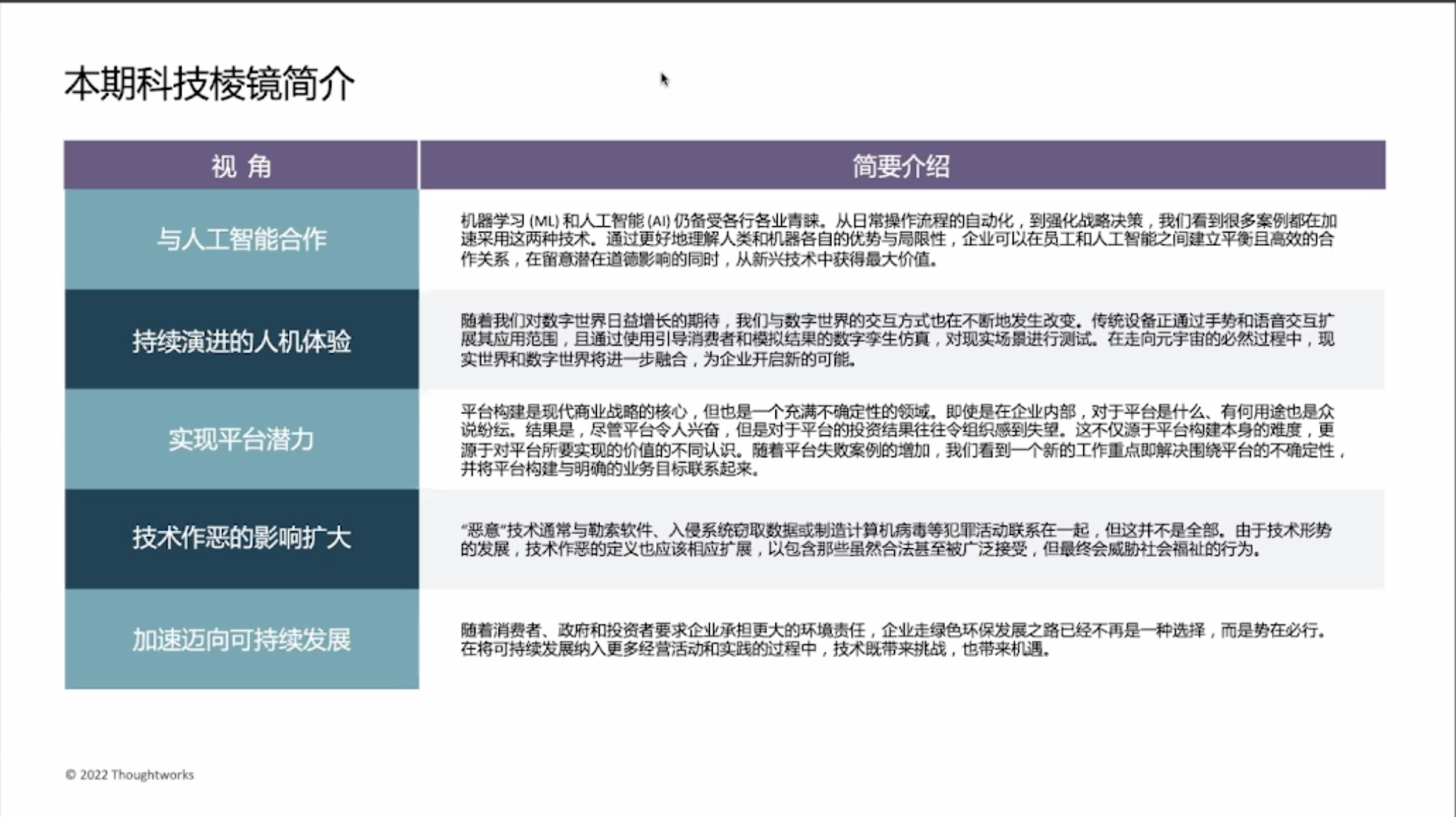Click the word 勒索软件 in the fourth description
Image resolution: width=1456 pixels, height=817 pixels.
[x=620, y=531]
